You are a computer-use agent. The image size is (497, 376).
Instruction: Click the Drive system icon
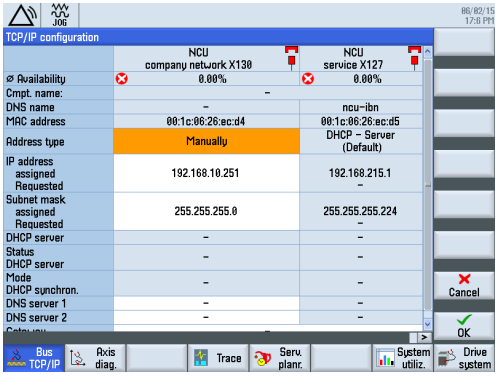coord(447,358)
